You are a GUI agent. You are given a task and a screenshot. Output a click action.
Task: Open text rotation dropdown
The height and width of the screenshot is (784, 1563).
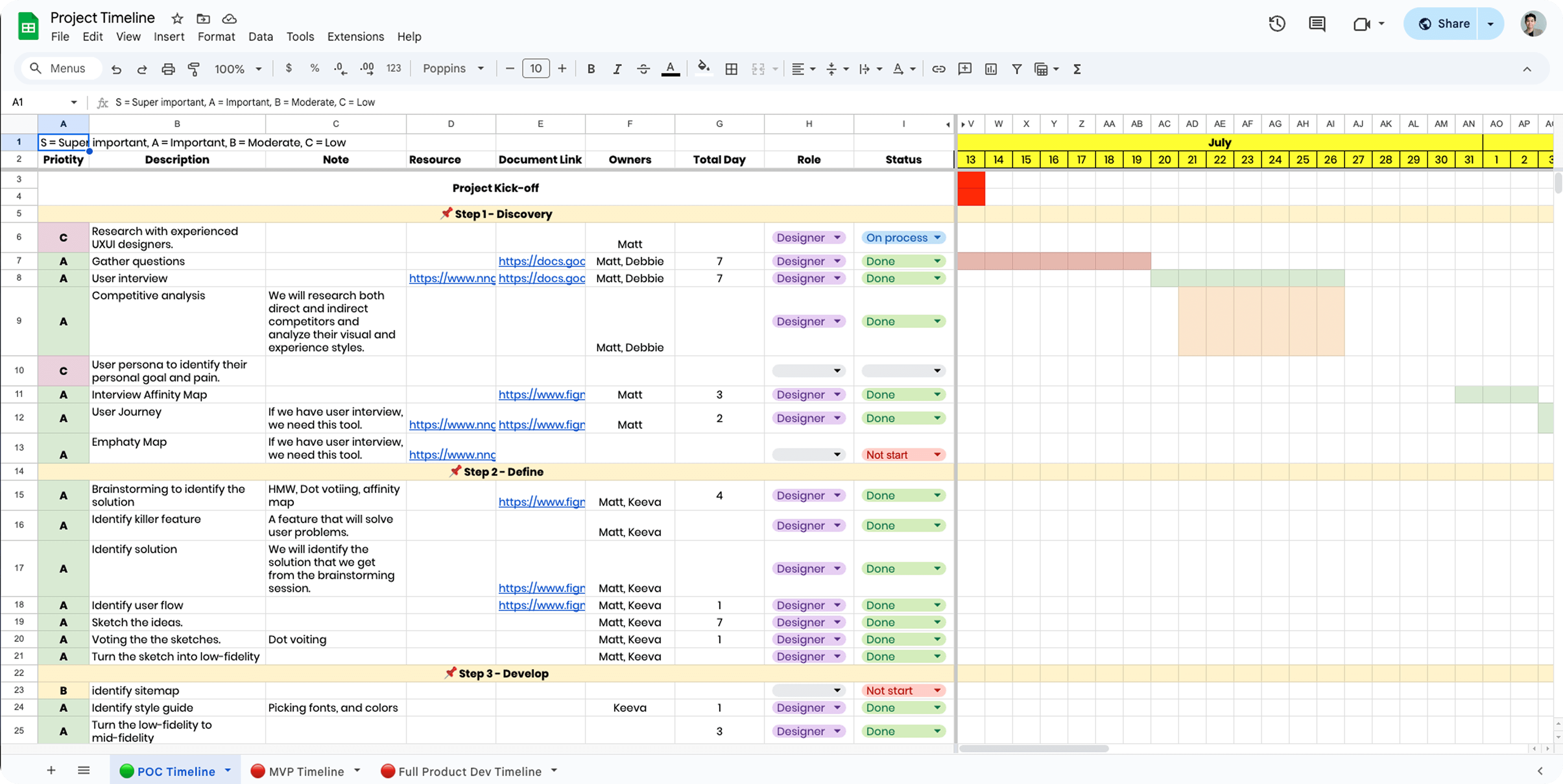[x=904, y=69]
